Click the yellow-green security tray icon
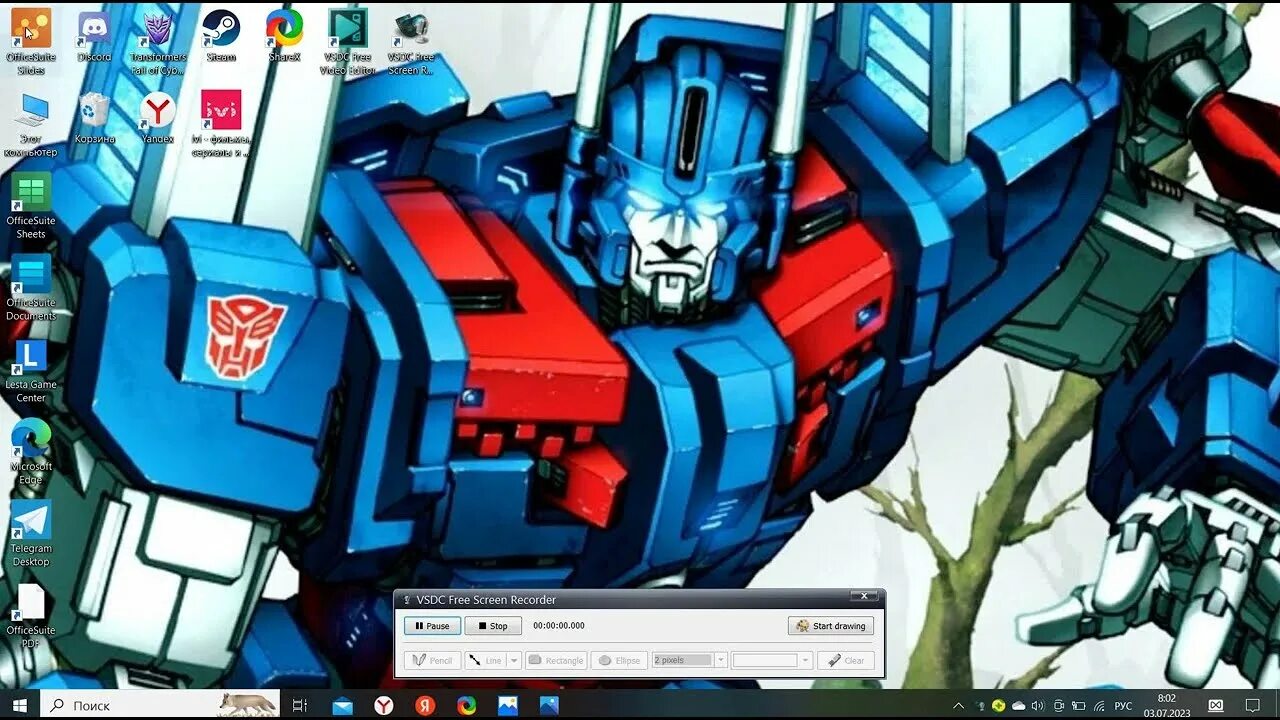 coord(997,705)
